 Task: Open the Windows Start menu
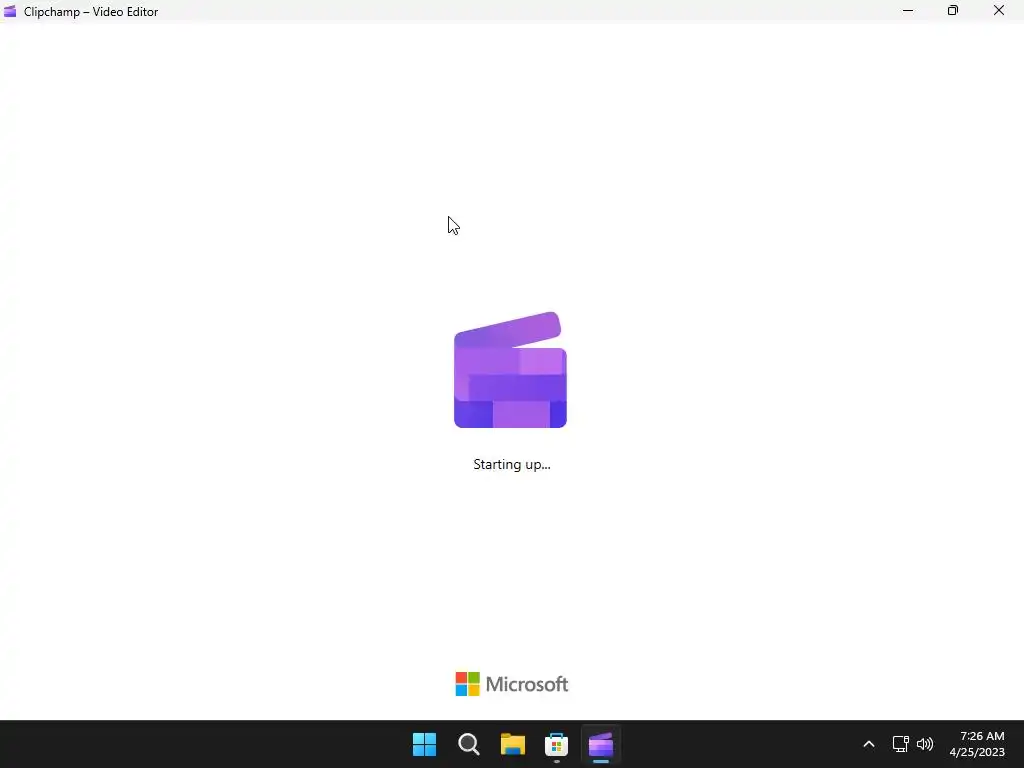424,744
